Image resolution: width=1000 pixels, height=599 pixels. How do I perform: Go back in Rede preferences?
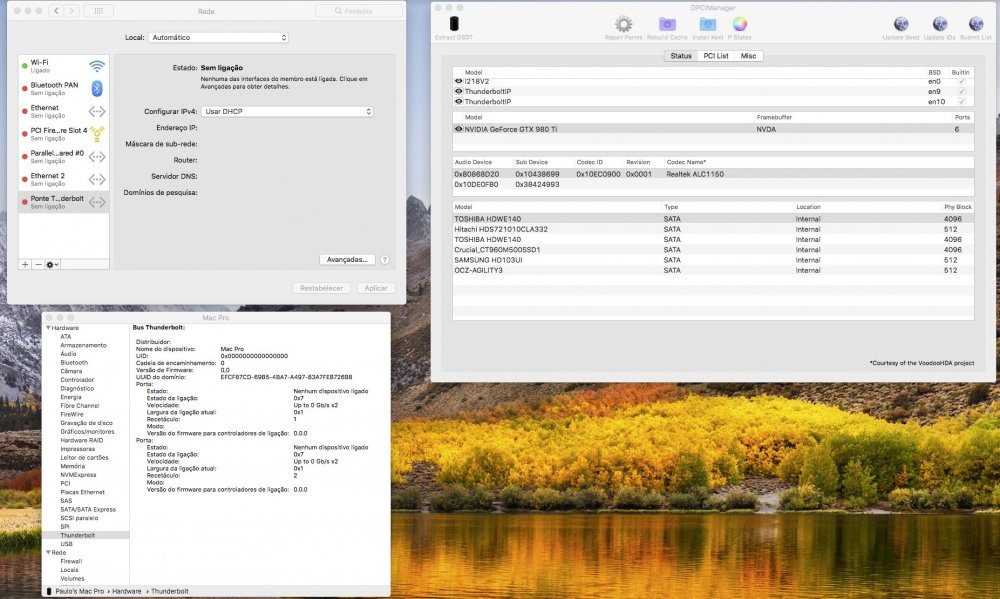click(56, 11)
